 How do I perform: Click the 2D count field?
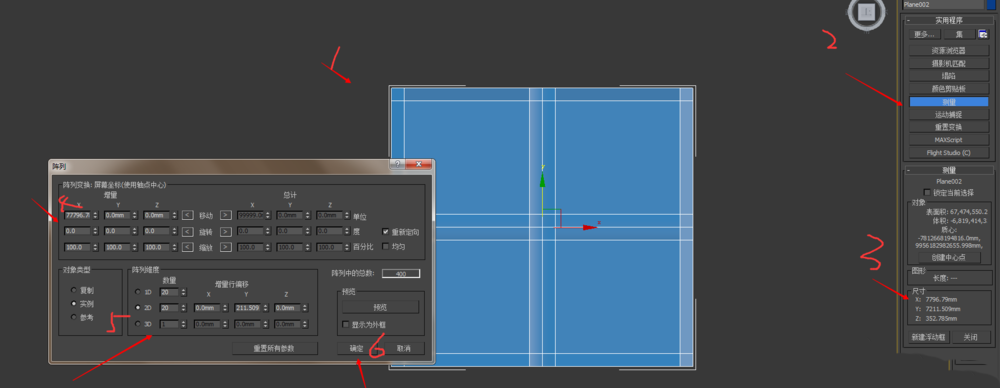(170, 308)
